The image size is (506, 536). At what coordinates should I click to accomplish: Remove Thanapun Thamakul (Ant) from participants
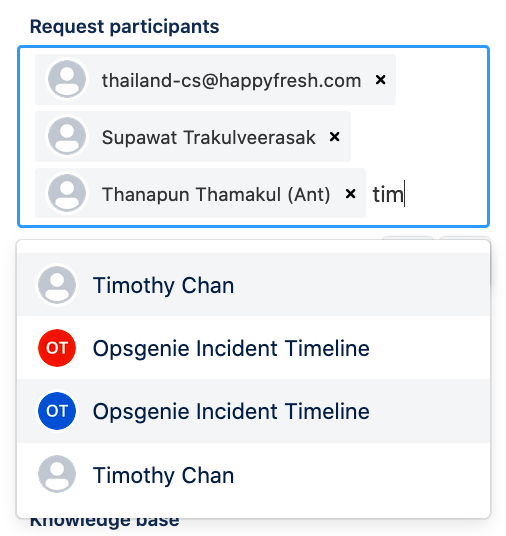point(350,194)
